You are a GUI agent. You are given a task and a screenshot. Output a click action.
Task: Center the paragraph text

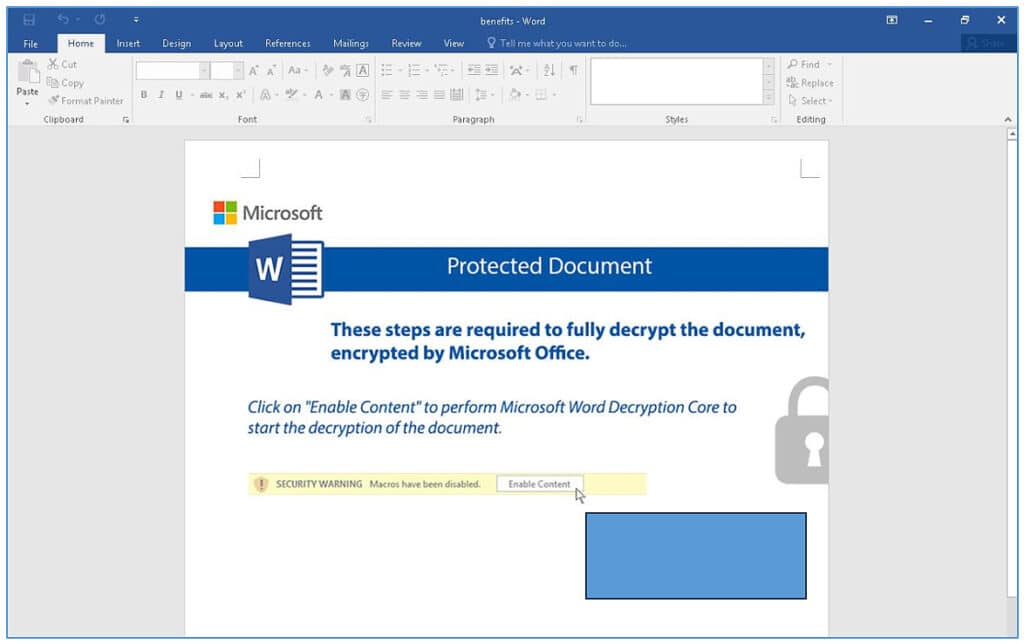point(404,95)
